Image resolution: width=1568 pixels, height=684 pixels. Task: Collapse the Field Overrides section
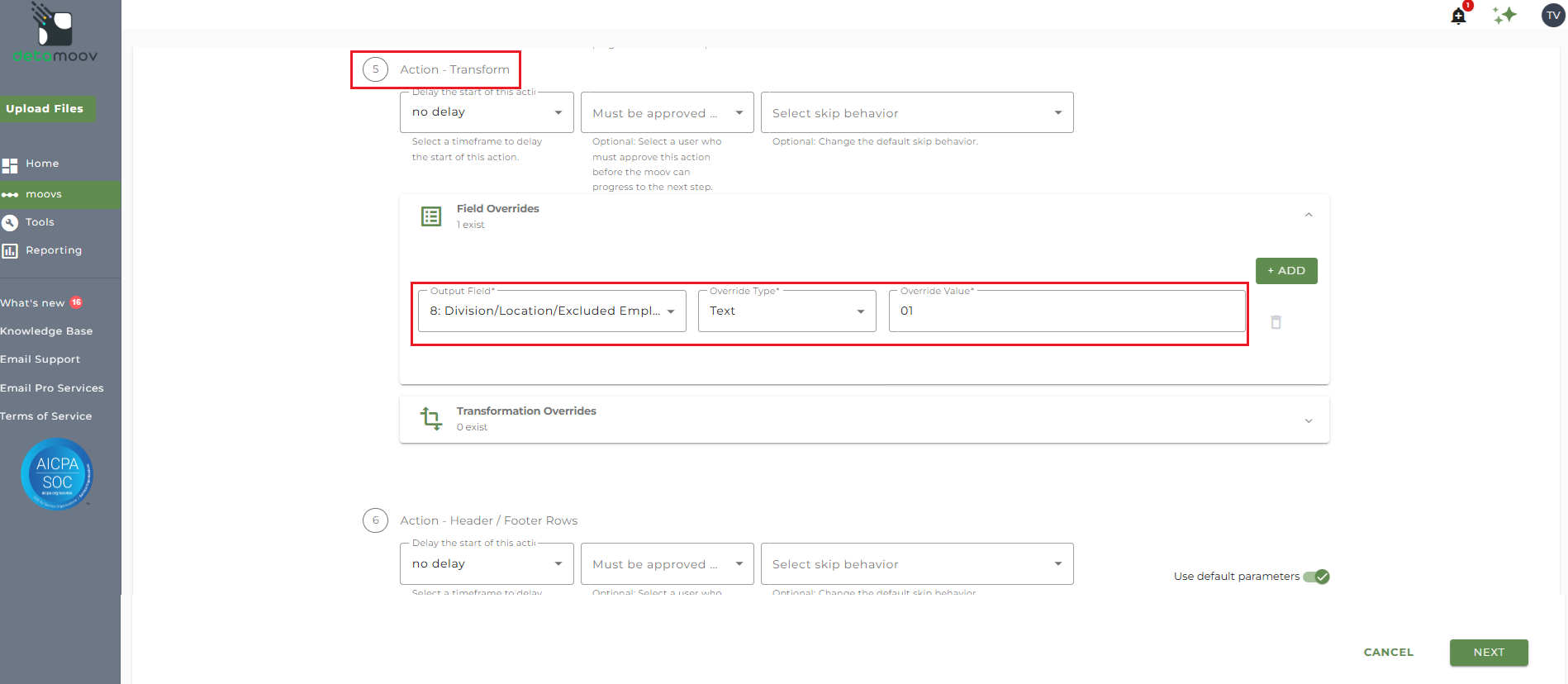click(1309, 215)
